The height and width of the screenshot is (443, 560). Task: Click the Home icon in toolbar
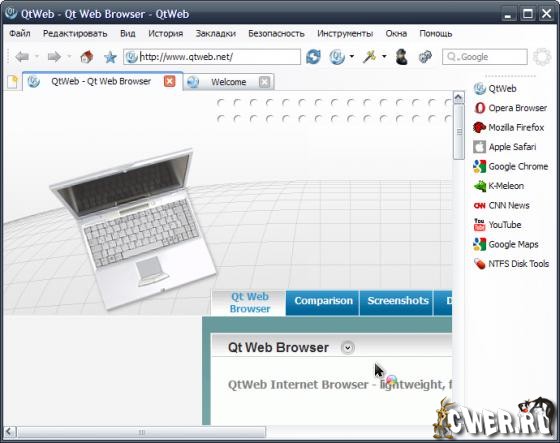coord(86,57)
